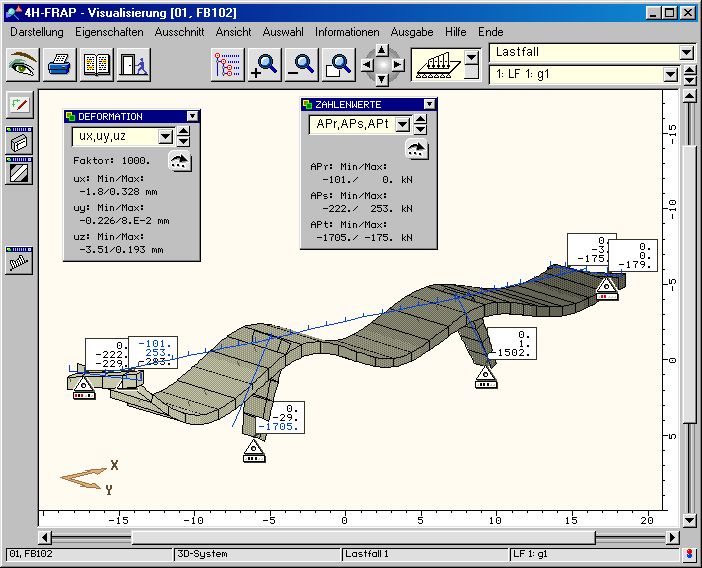Screen dimensions: 702x568
Task: Click the printer icon
Action: click(59, 65)
